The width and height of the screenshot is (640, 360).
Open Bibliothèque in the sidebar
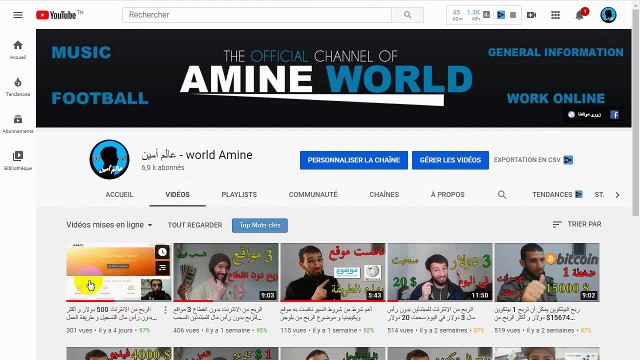[18, 161]
